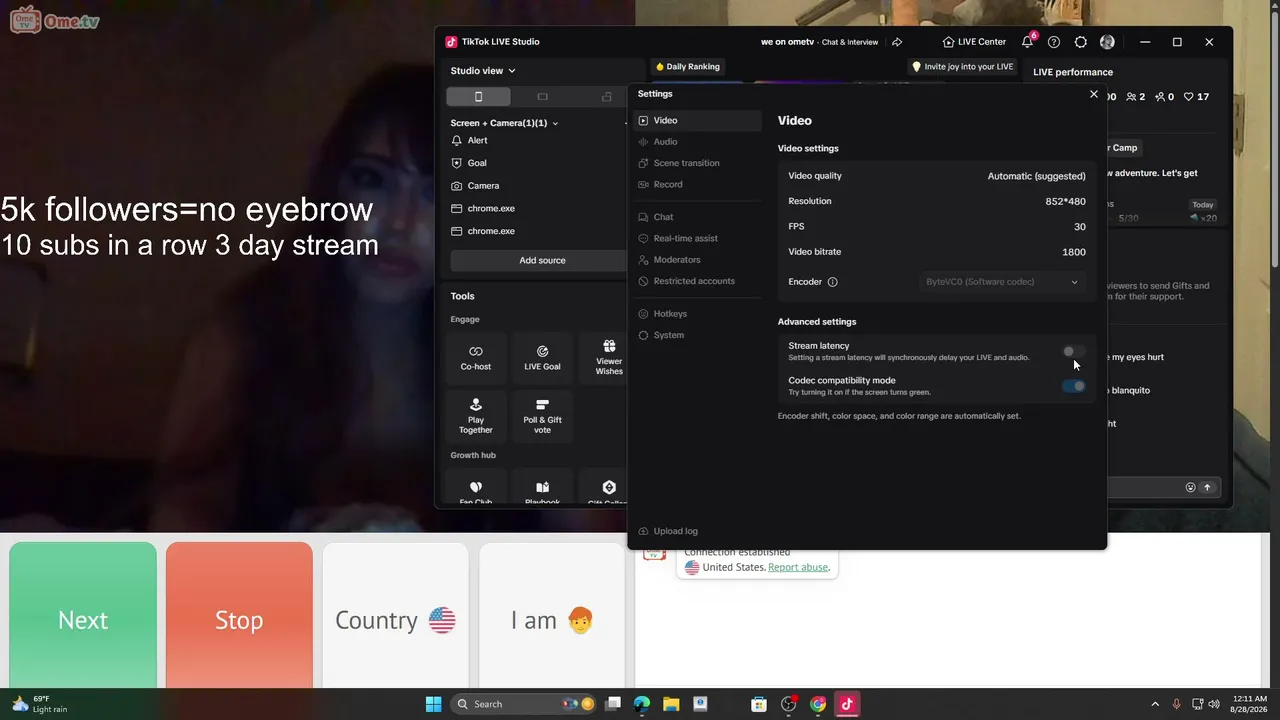1280x720 pixels.
Task: Select portrait phone layout view
Action: click(x=478, y=97)
